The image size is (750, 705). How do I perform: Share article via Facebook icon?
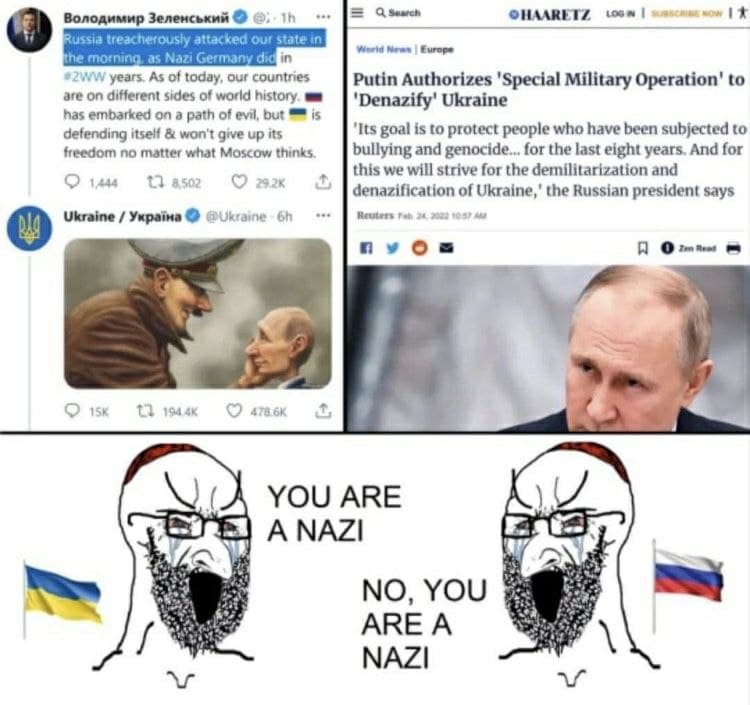tap(366, 248)
